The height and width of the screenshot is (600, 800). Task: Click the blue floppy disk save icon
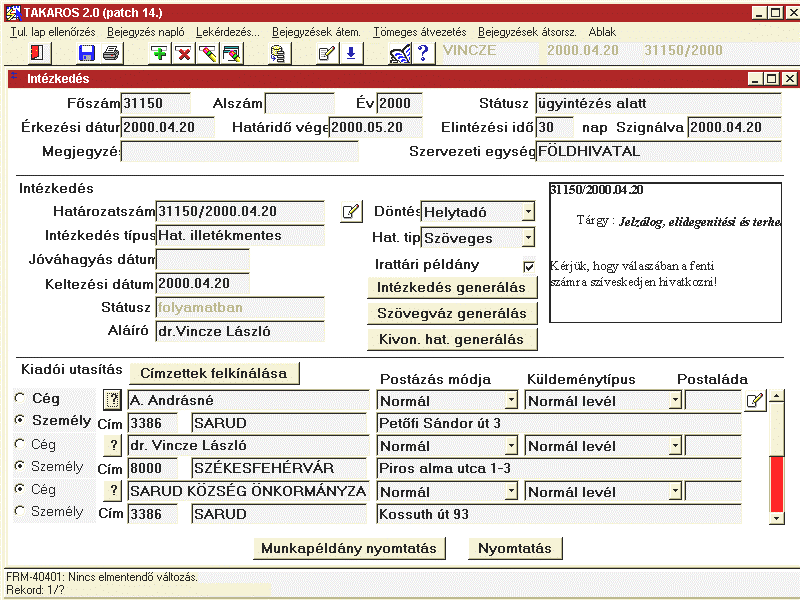86,53
